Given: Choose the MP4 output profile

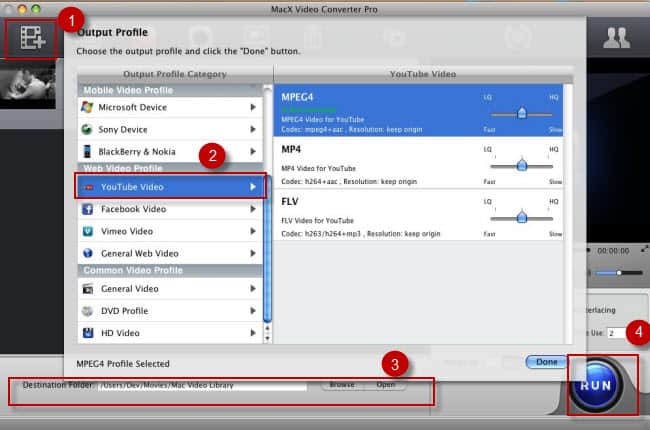Looking at the screenshot, I should tap(418, 163).
